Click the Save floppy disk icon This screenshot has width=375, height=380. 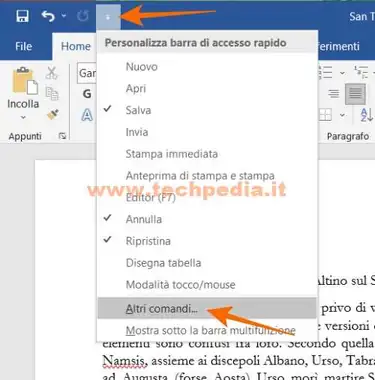click(22, 16)
